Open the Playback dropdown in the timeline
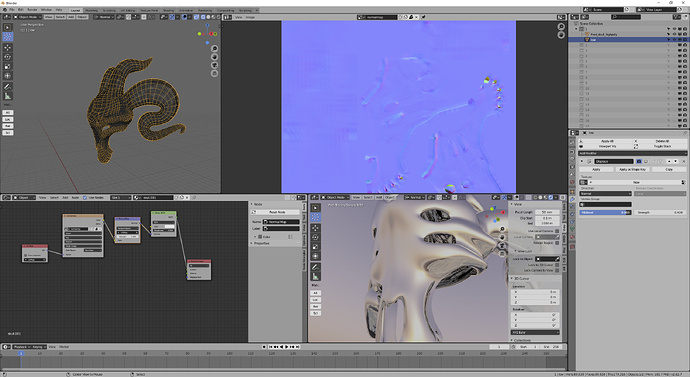The height and width of the screenshot is (377, 690). (21, 347)
